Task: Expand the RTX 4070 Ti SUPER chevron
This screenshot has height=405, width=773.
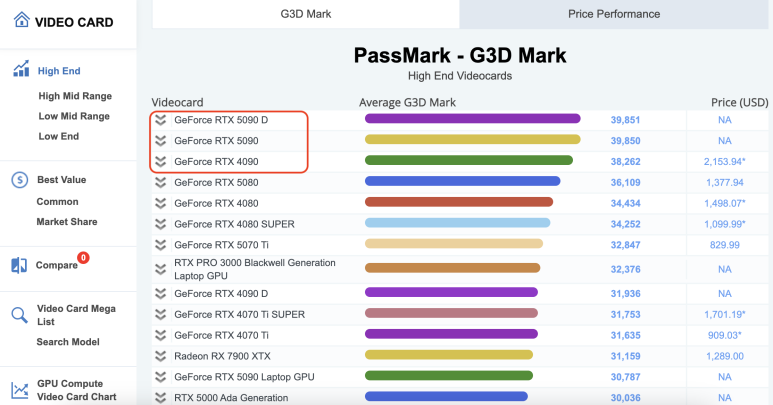Action: tap(160, 314)
